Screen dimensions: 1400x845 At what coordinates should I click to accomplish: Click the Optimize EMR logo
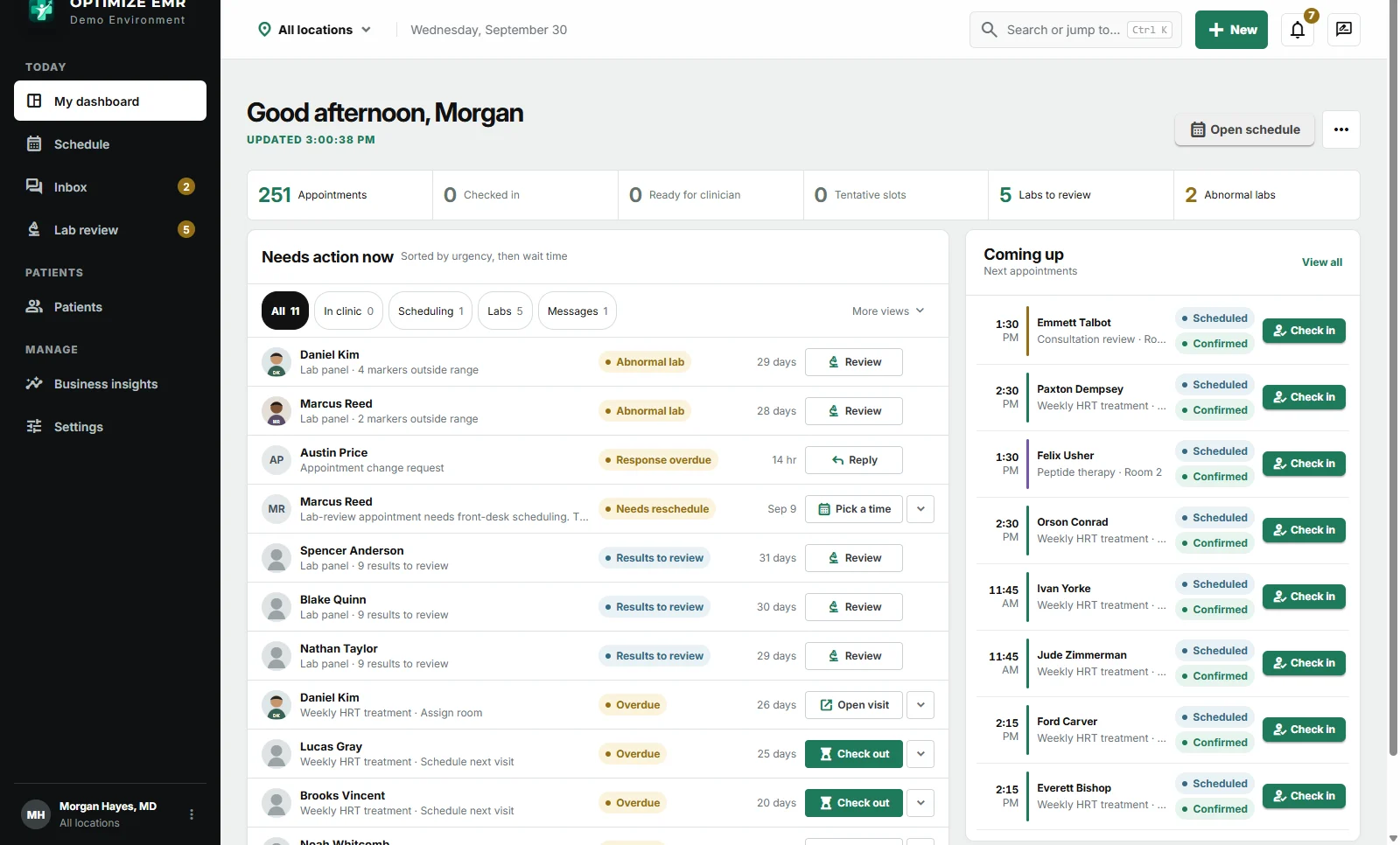pos(40,10)
